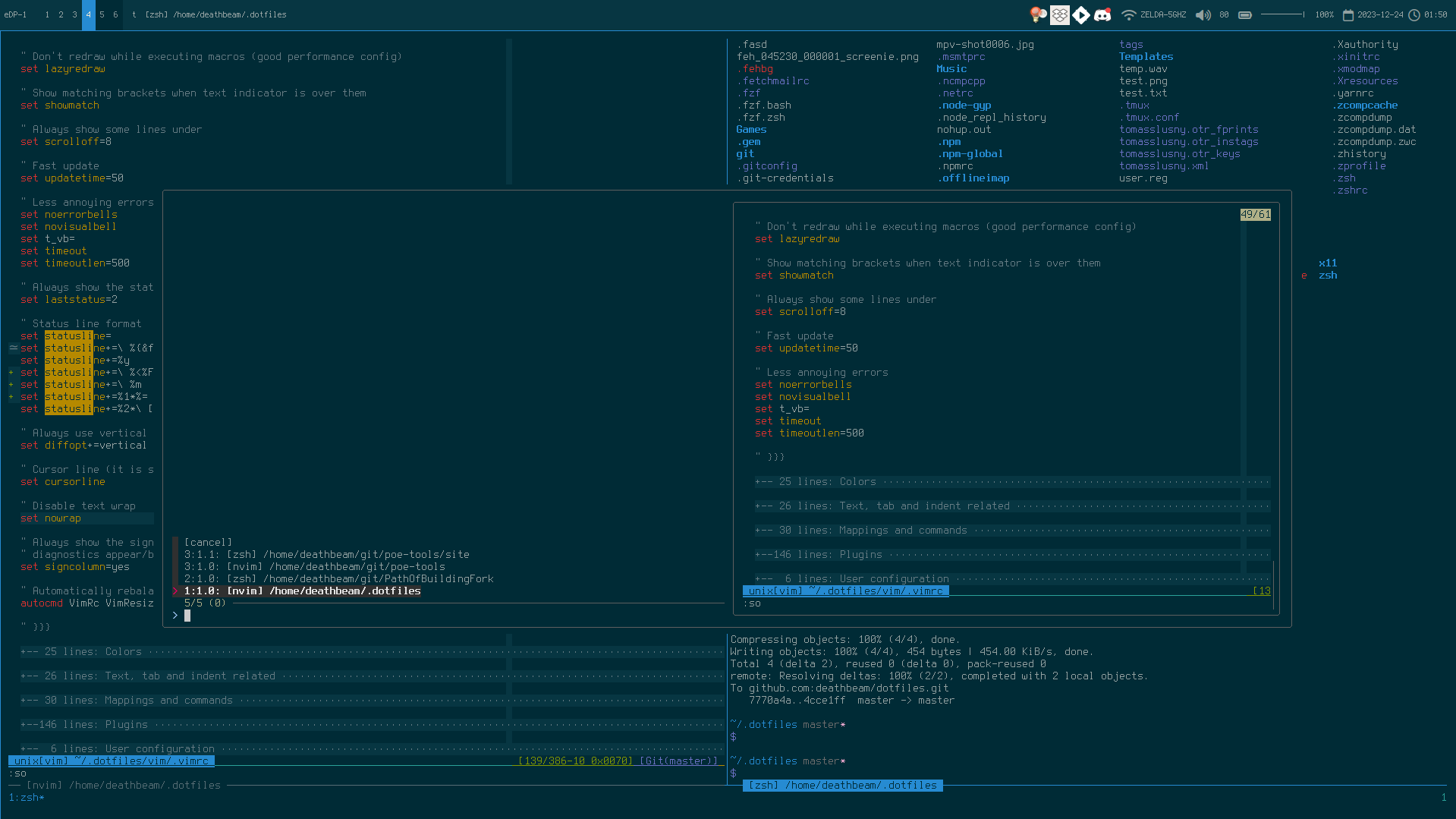Click the [139/386-10 0x0070] statusline position
1456x819 pixels.
pyautogui.click(x=575, y=761)
